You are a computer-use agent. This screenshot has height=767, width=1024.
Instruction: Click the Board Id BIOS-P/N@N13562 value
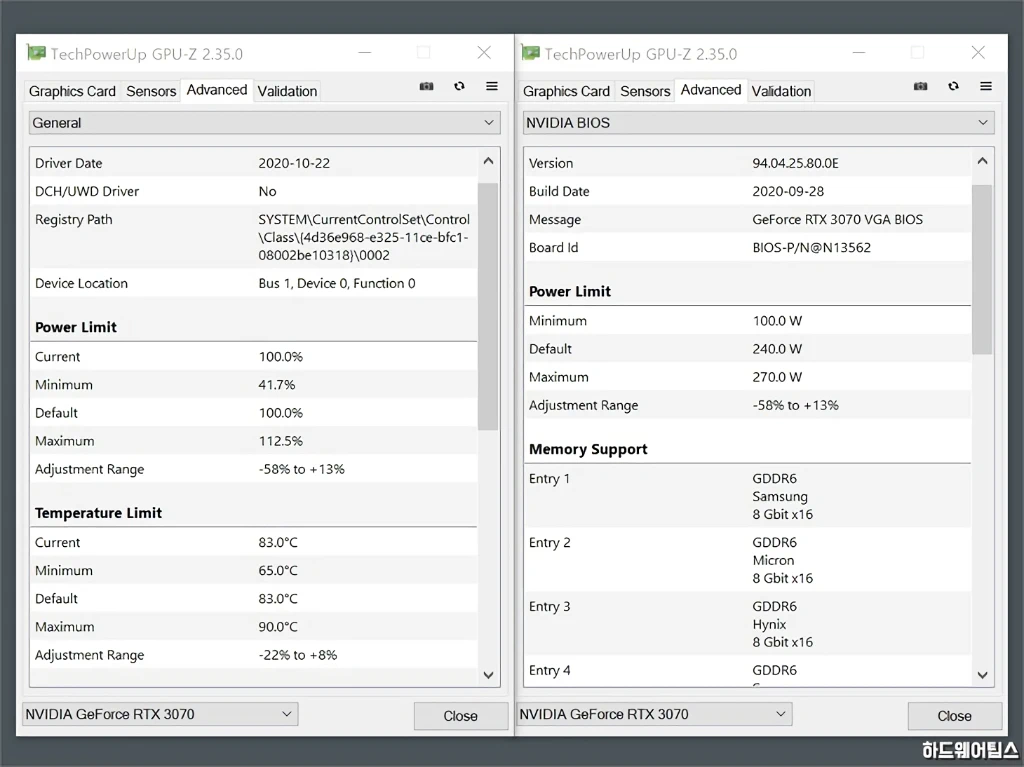[x=811, y=248]
